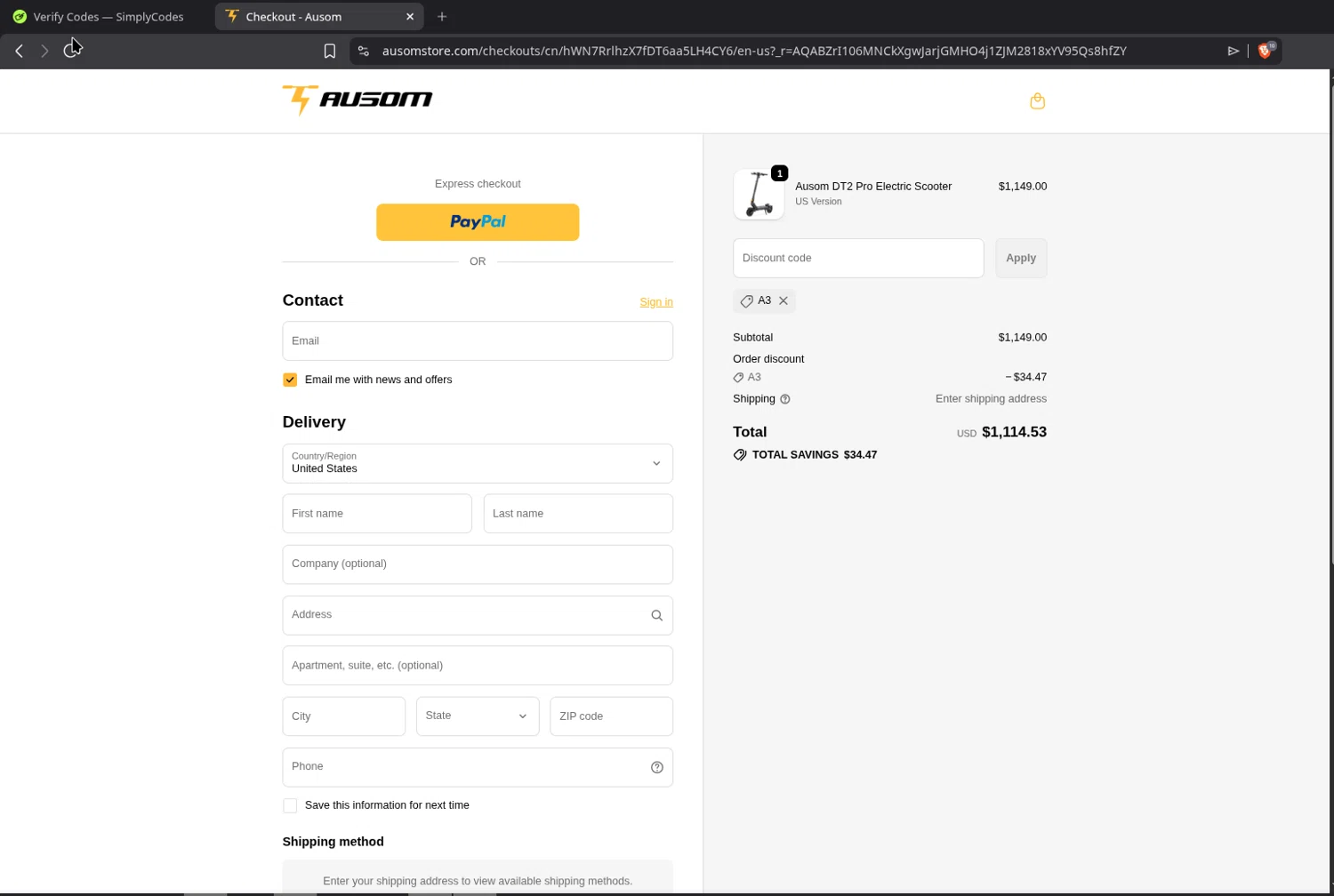The image size is (1334, 896).
Task: Reload the page with the refresh icon
Action: point(71,51)
